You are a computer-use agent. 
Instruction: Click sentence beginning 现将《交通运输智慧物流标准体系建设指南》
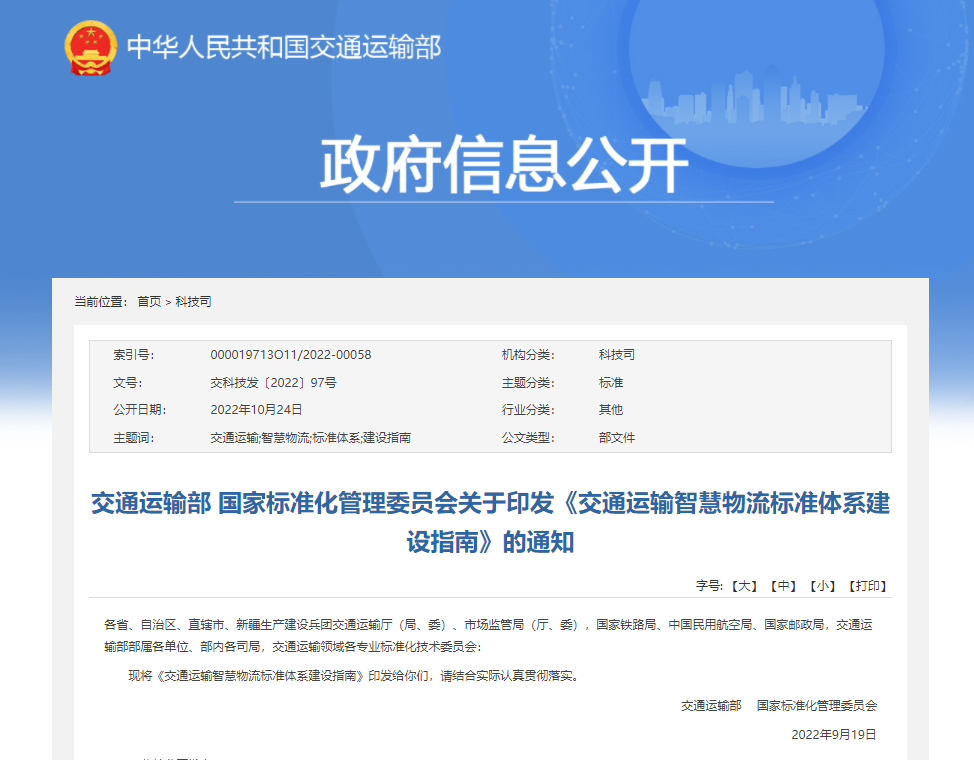coord(355,676)
